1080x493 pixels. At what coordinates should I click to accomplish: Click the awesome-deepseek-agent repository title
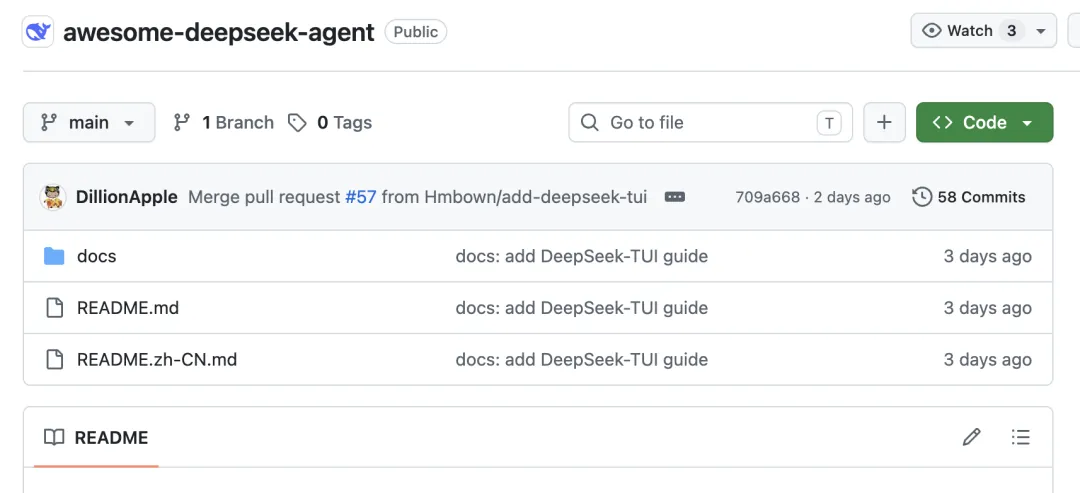tap(219, 32)
